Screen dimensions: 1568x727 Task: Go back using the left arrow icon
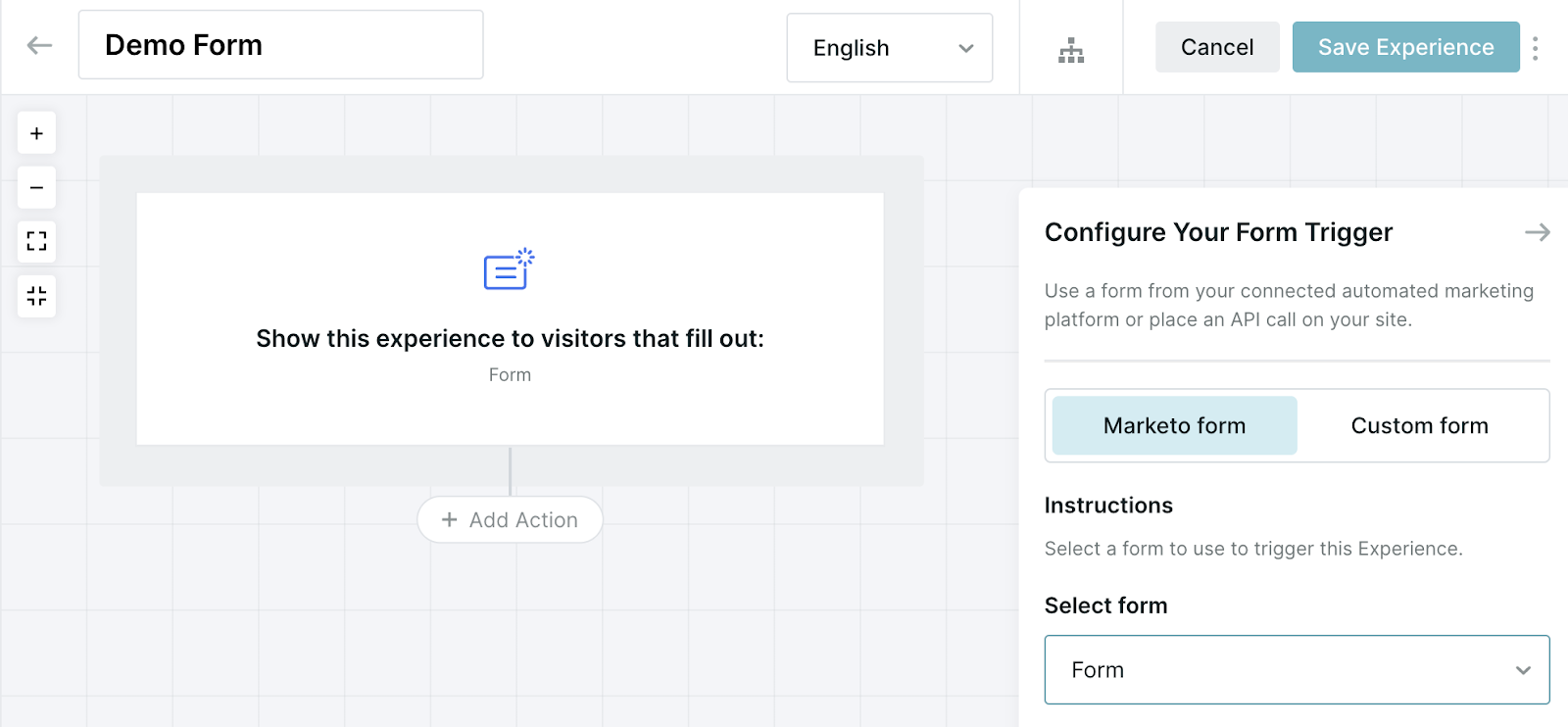click(39, 45)
